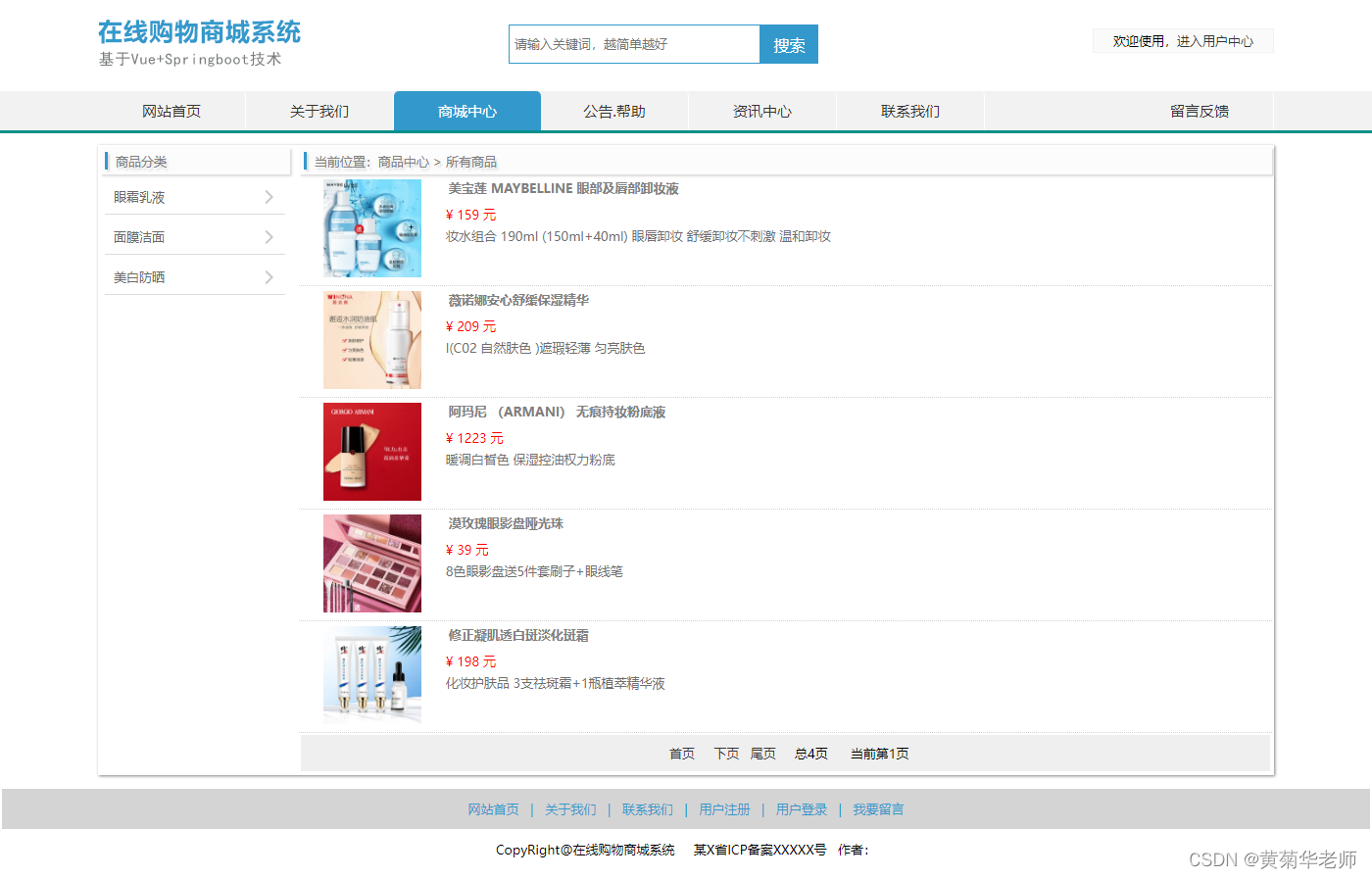Open the Maybelline product thumbnail image
Viewport: 1372px width, 879px height.
pyautogui.click(x=372, y=228)
